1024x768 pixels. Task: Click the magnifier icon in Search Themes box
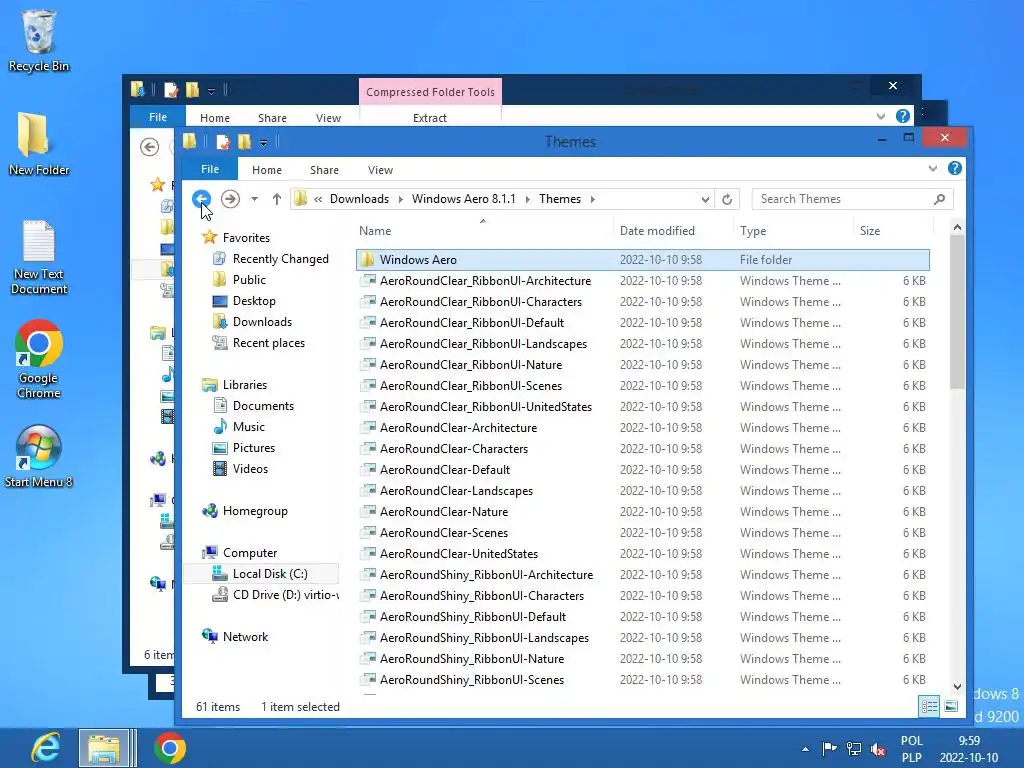pos(940,199)
